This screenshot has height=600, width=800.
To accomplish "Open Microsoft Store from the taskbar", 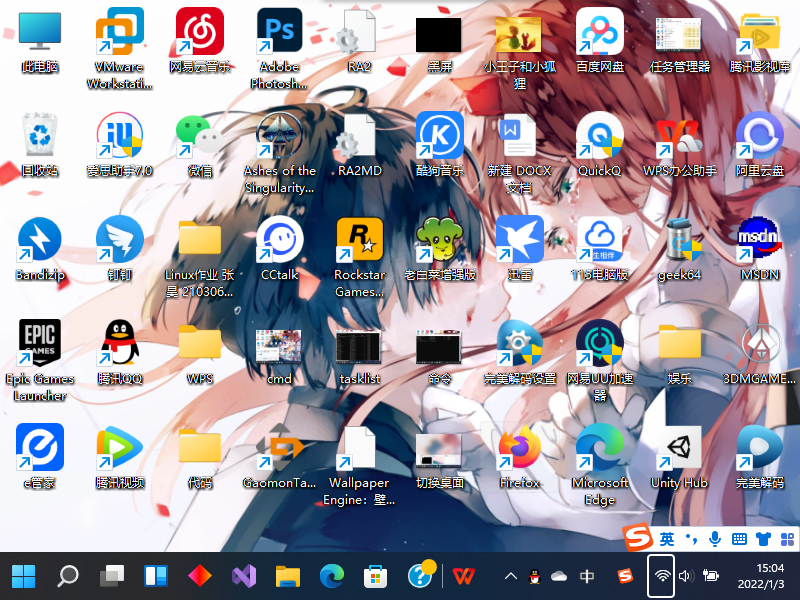I will (x=376, y=577).
